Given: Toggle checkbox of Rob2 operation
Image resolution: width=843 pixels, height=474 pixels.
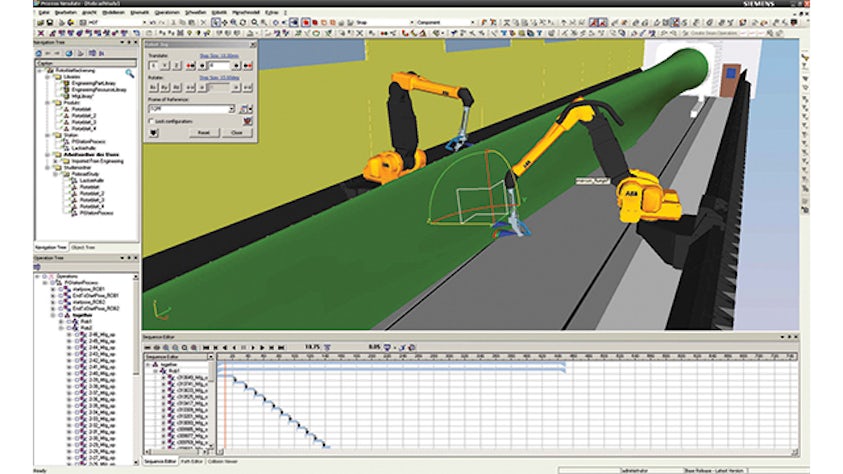Looking at the screenshot, I should pyautogui.click(x=69, y=328).
